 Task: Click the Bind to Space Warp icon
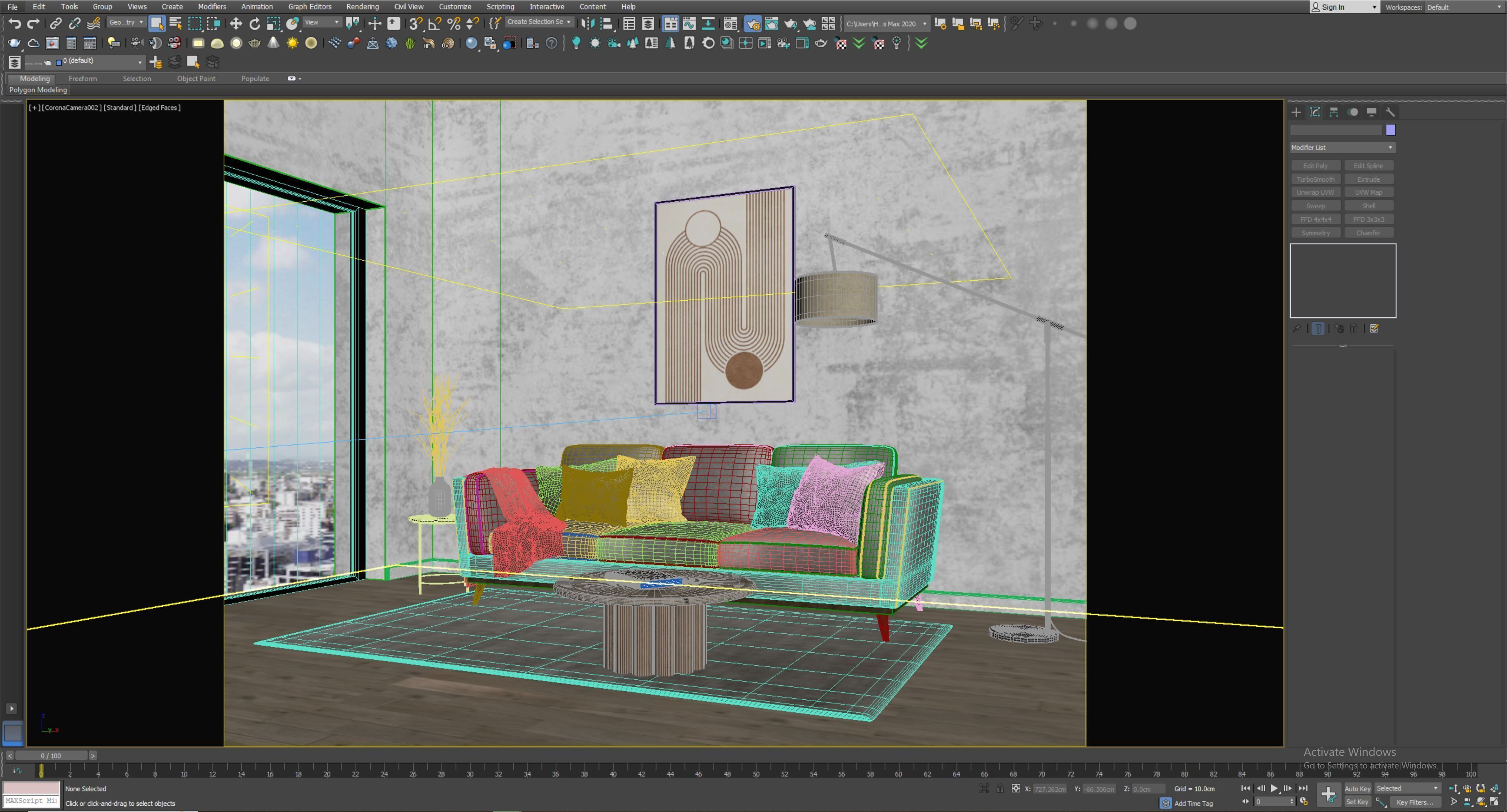coord(94,24)
